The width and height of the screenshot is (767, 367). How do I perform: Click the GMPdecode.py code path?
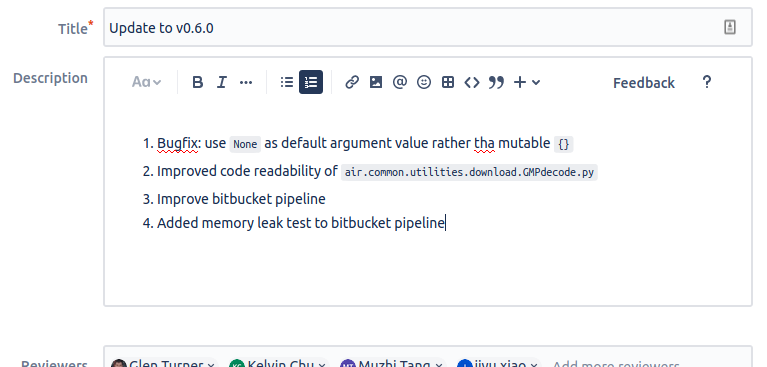pos(469,172)
